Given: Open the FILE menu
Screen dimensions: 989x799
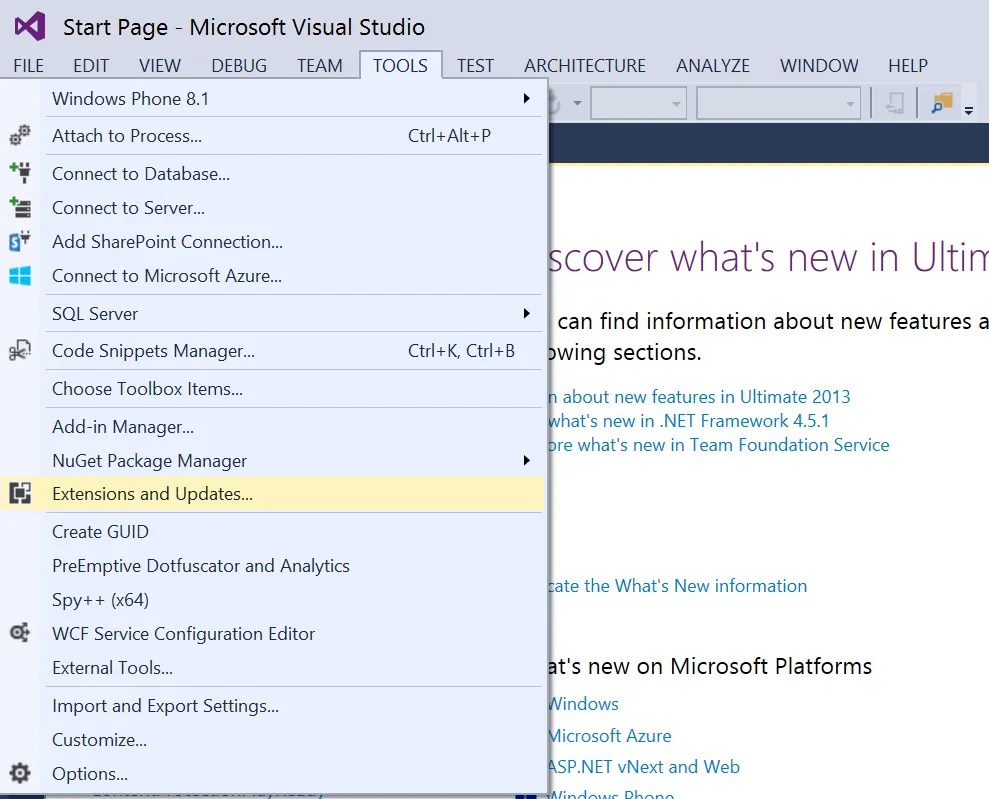Looking at the screenshot, I should (28, 66).
